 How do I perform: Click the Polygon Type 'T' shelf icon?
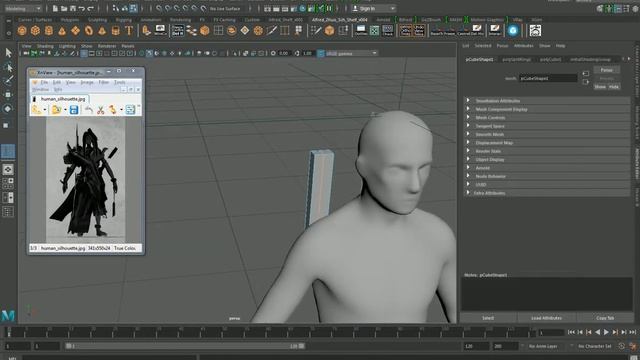click(x=129, y=31)
